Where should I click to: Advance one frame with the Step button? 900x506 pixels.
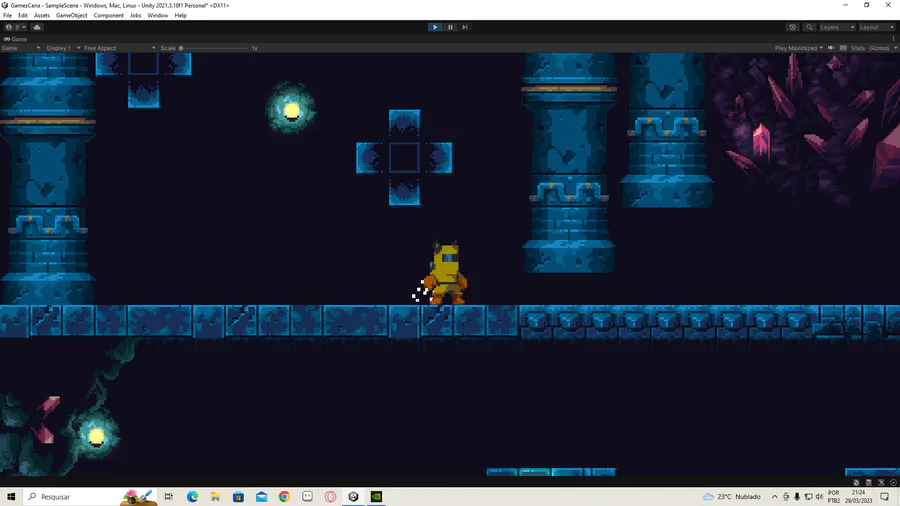point(465,27)
